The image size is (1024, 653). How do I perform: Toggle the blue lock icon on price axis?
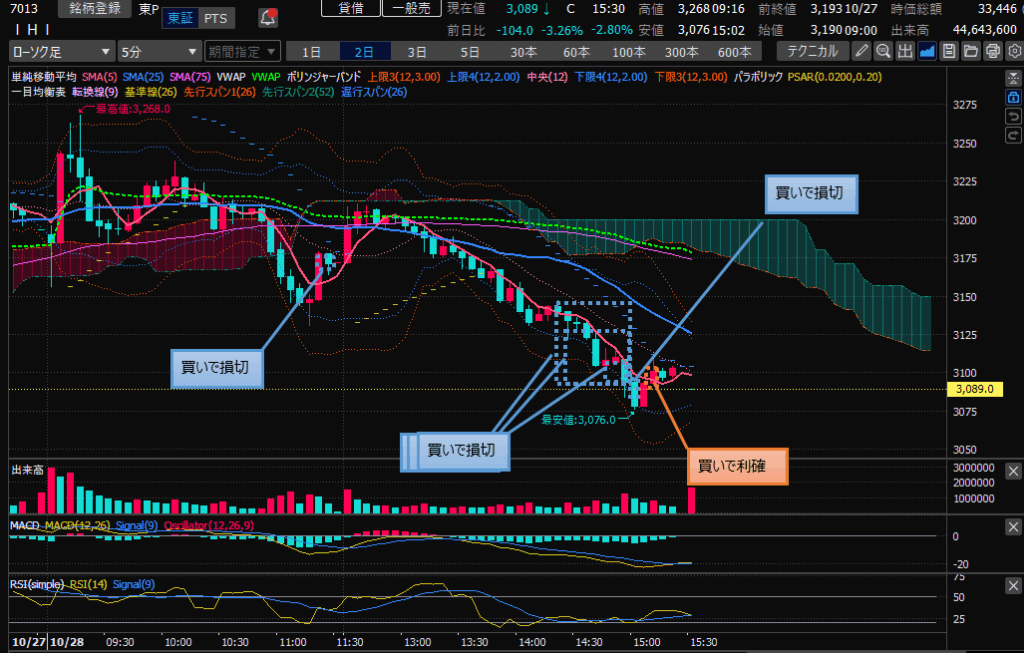click(1012, 96)
